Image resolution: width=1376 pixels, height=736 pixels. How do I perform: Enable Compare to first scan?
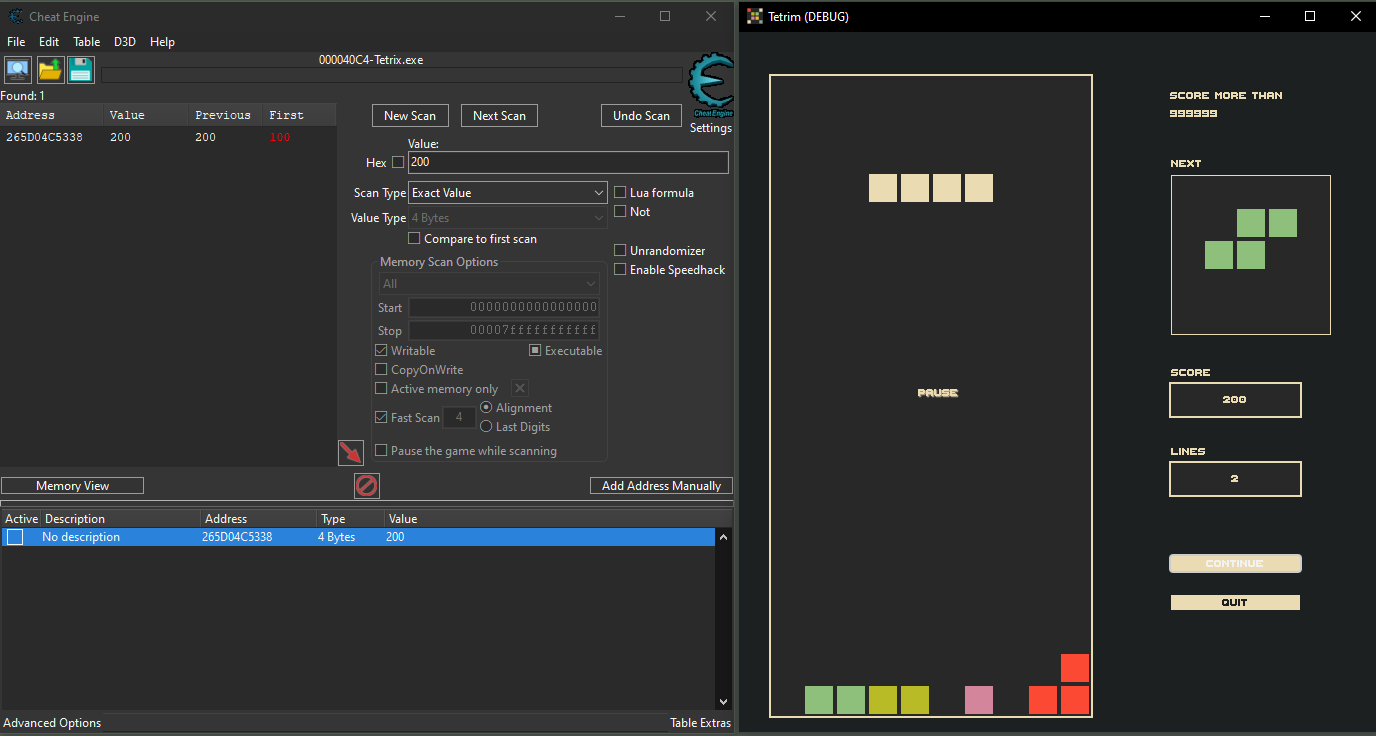click(414, 239)
